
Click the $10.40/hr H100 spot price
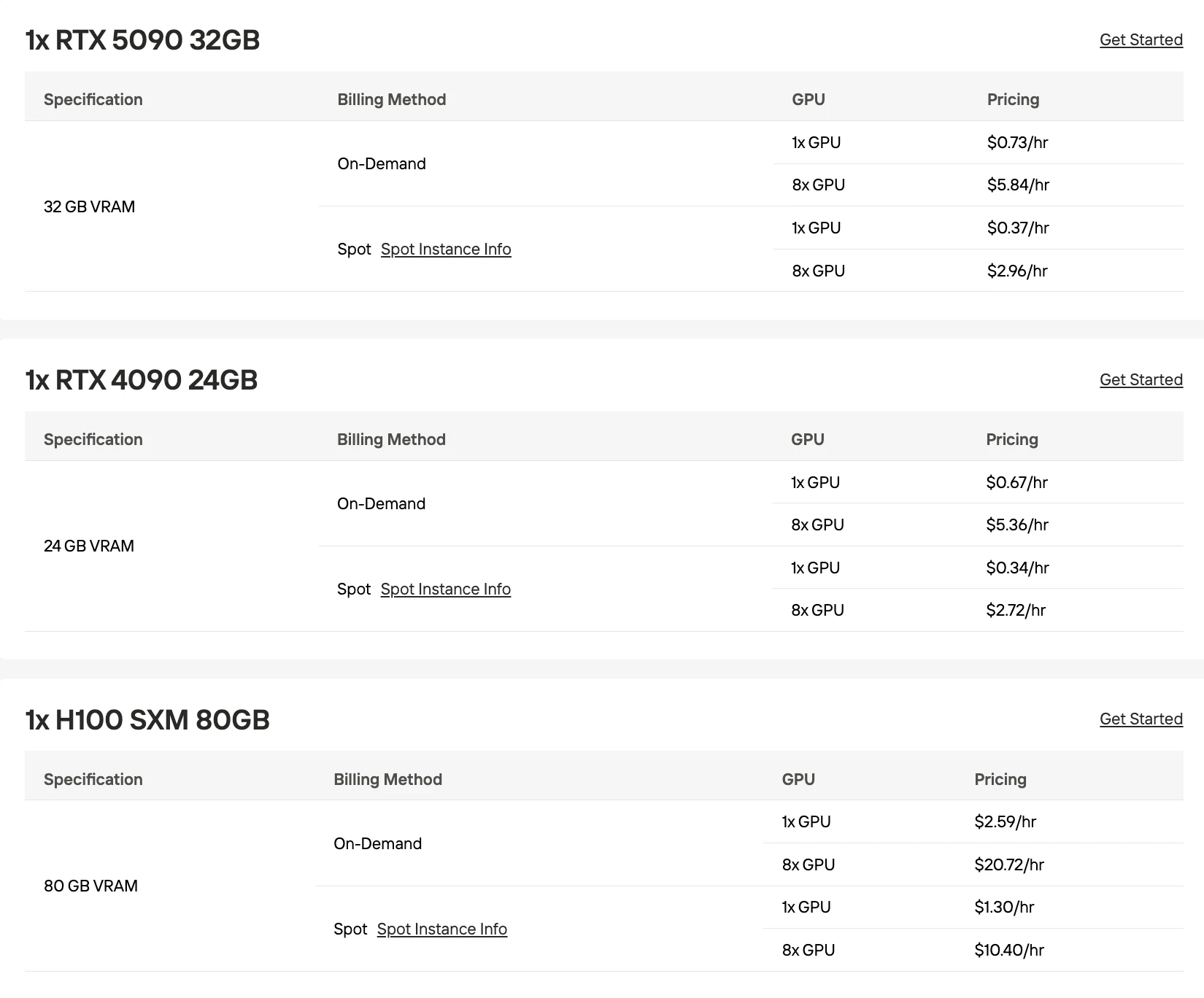(1009, 951)
